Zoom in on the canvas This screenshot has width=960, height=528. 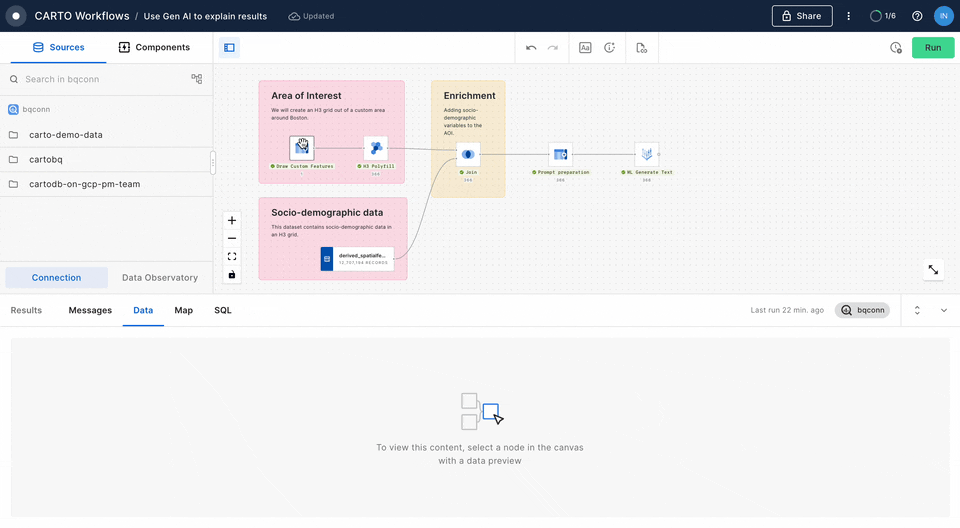tap(232, 220)
